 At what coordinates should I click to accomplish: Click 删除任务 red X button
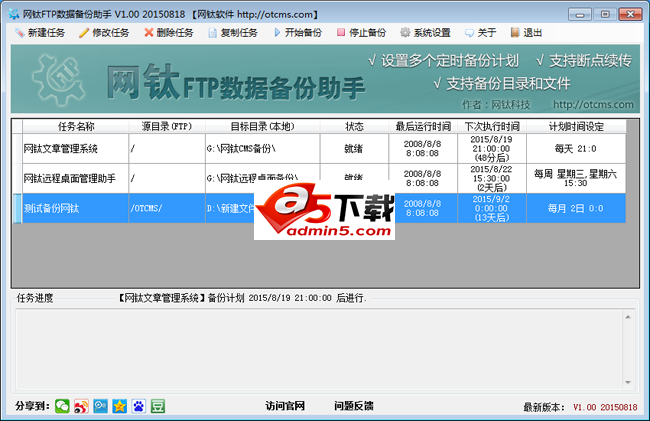click(168, 33)
